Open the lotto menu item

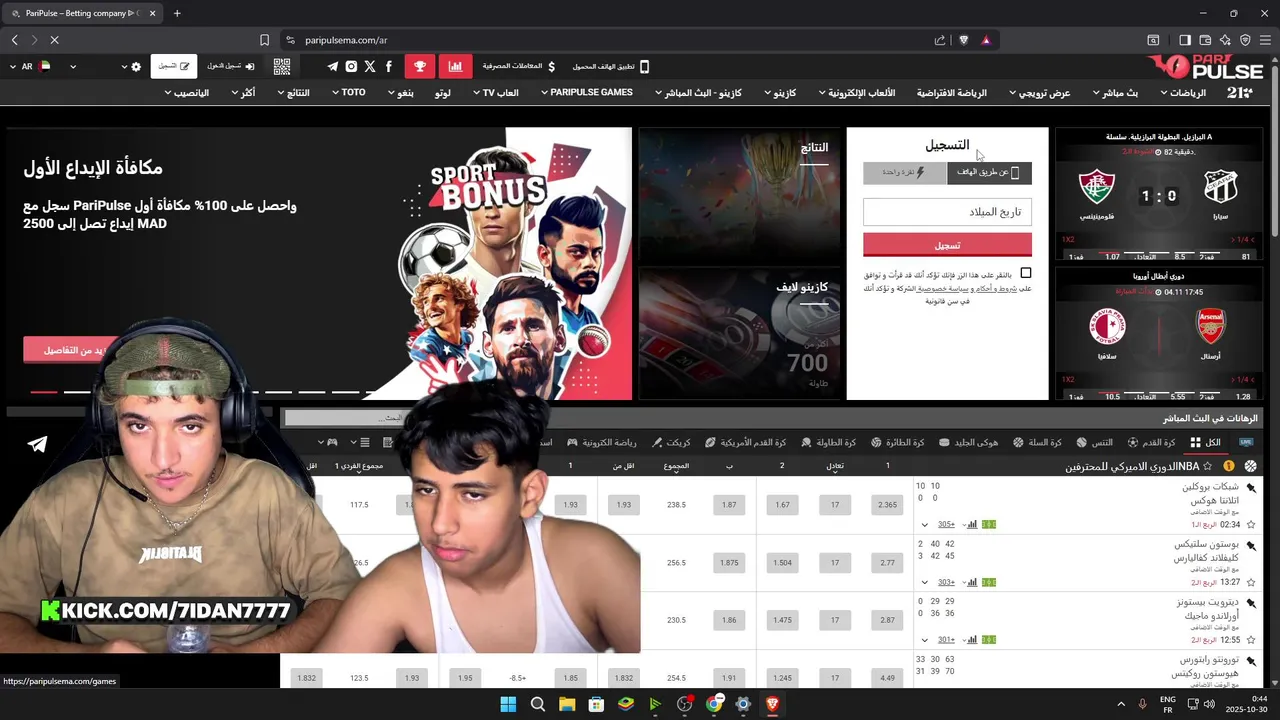coord(443,93)
